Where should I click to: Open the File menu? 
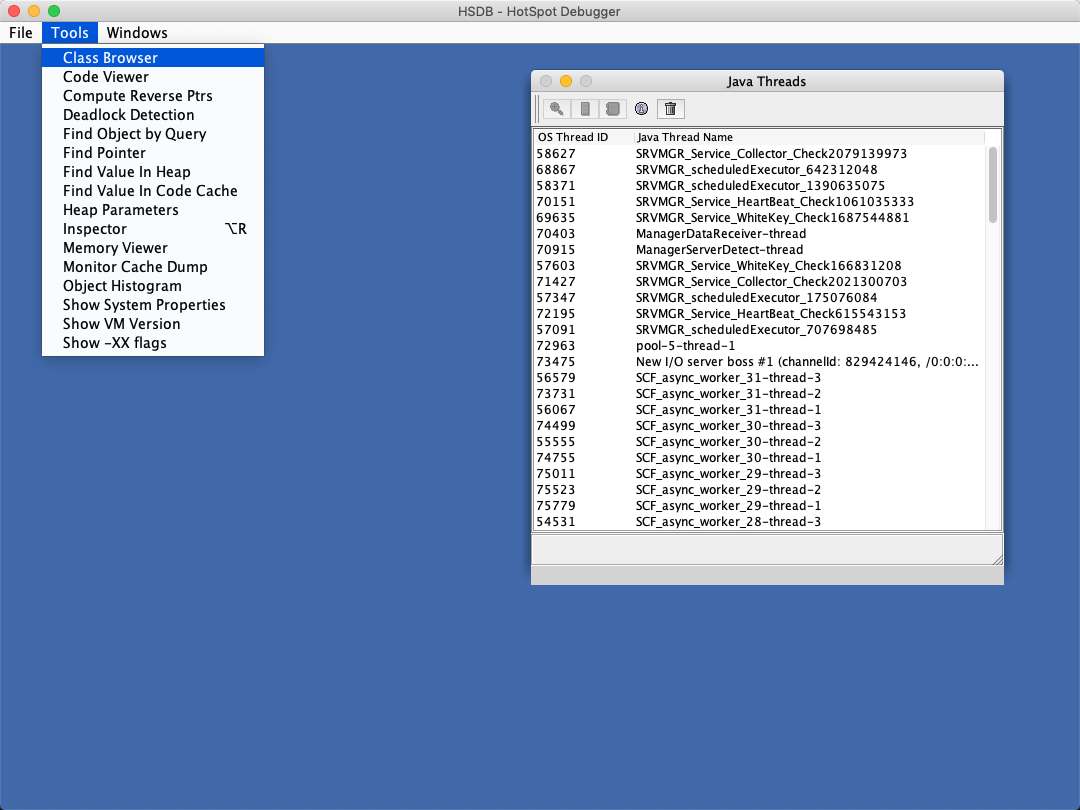coord(21,32)
